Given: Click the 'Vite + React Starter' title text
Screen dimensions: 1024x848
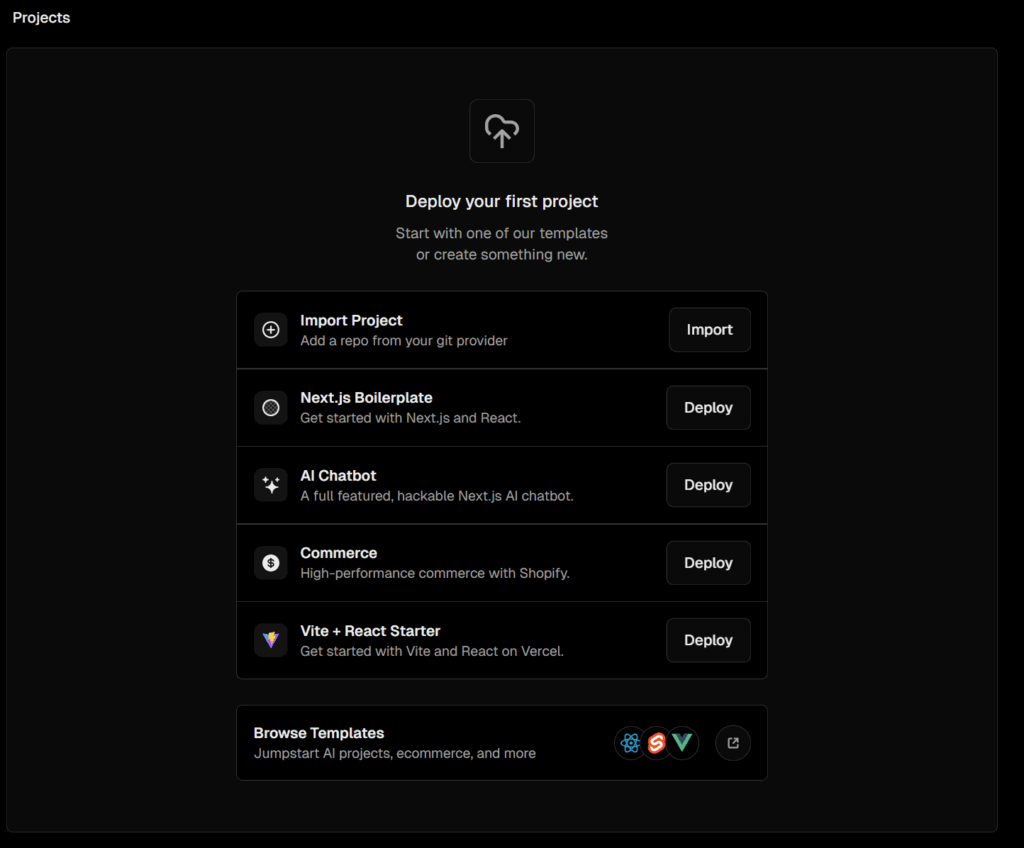Looking at the screenshot, I should click(x=370, y=631).
